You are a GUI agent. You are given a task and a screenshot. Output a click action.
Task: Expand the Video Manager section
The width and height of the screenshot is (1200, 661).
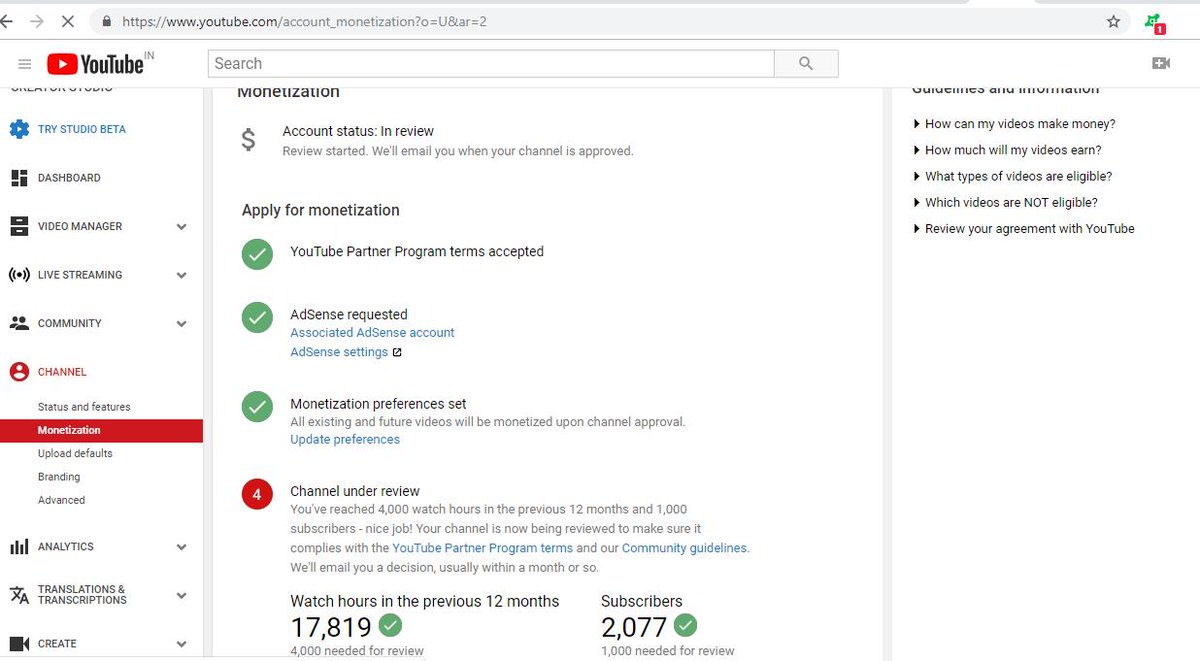coord(181,227)
